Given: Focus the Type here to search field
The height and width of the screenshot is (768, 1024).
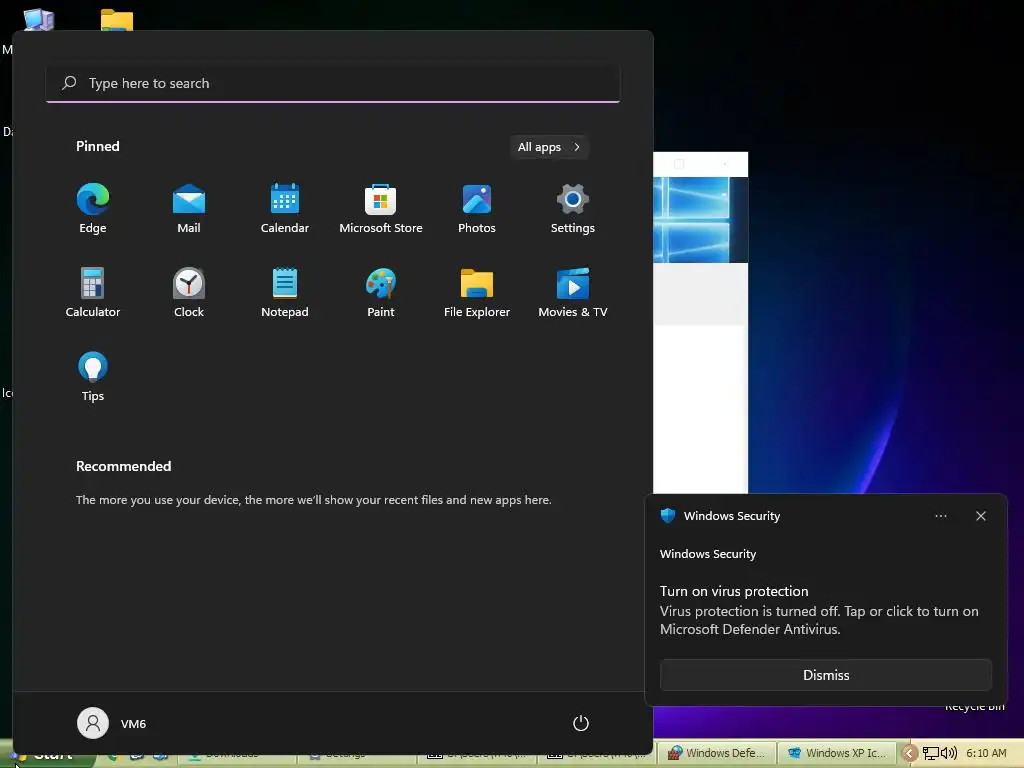Looking at the screenshot, I should coord(332,83).
